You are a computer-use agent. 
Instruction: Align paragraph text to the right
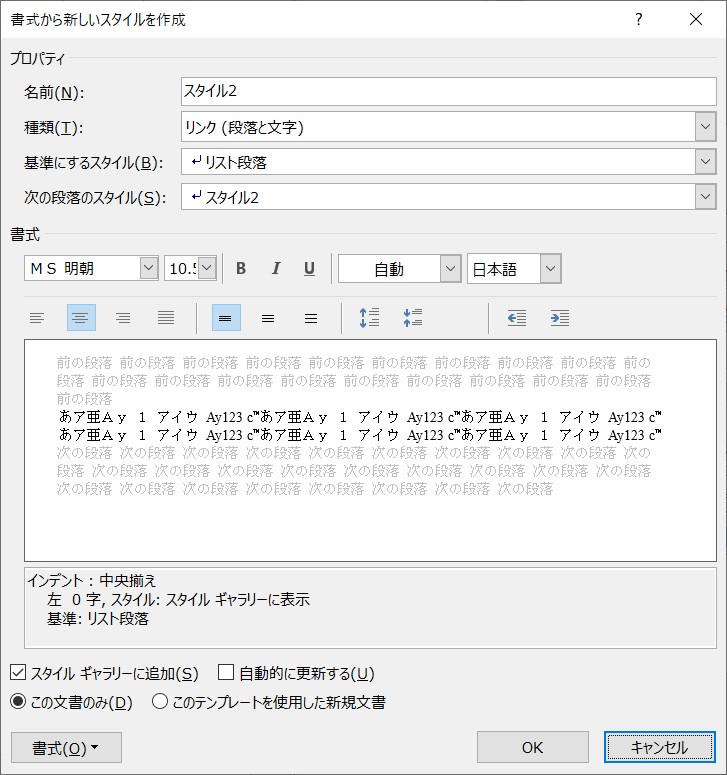(x=123, y=317)
